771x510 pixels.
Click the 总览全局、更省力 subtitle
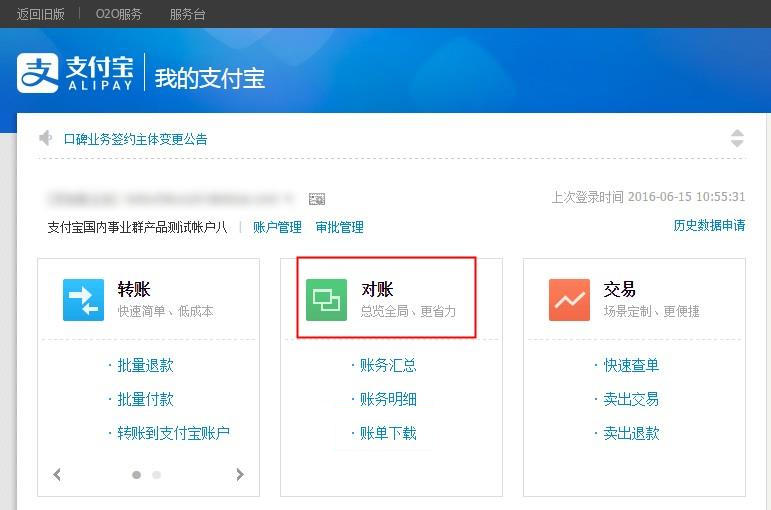click(x=408, y=311)
